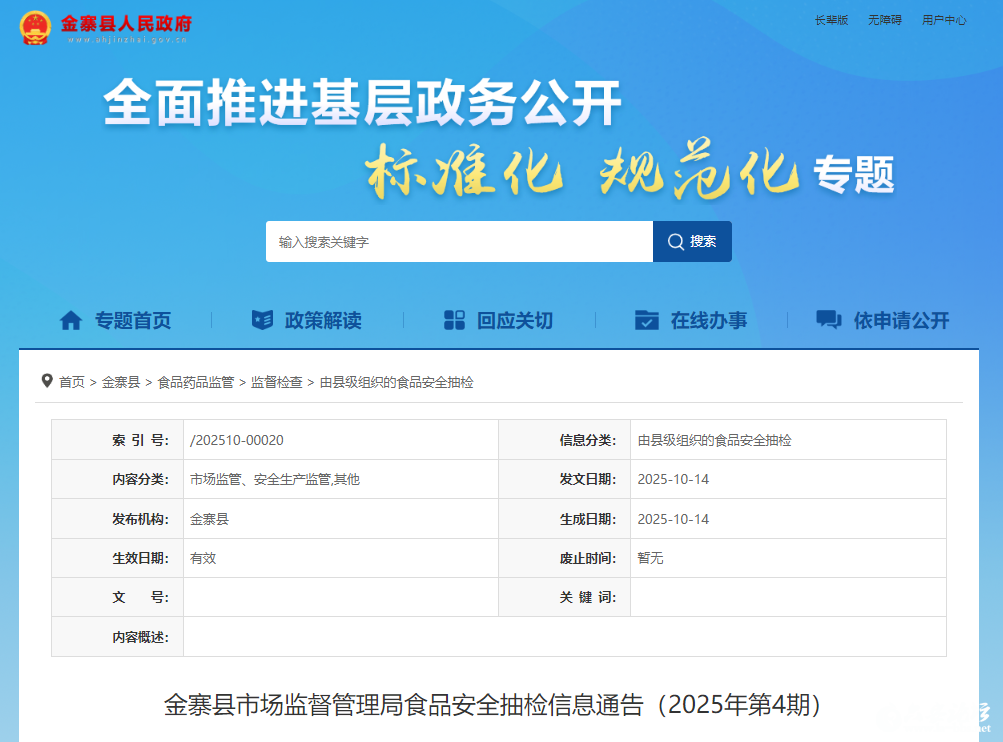The width and height of the screenshot is (1003, 742).
Task: Open the 回应关切 menu item
Action: coord(514,320)
